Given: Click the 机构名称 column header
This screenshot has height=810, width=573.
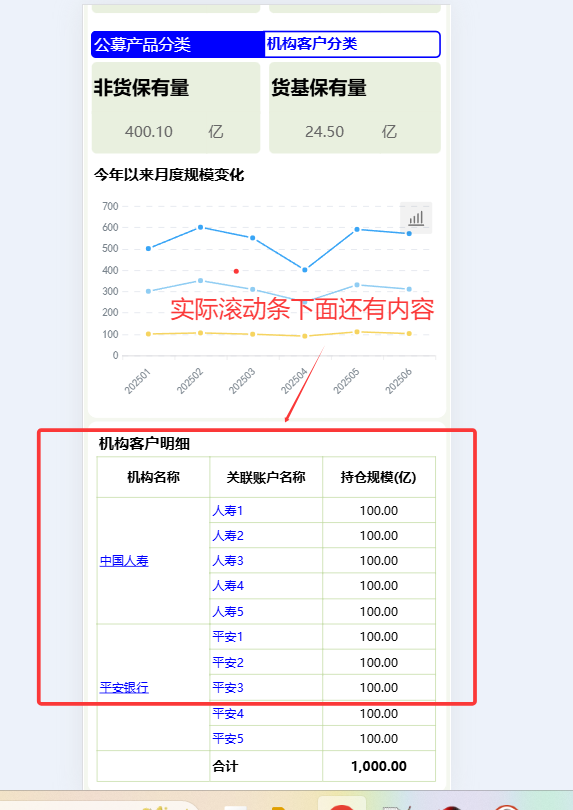Looking at the screenshot, I should coord(153,477).
